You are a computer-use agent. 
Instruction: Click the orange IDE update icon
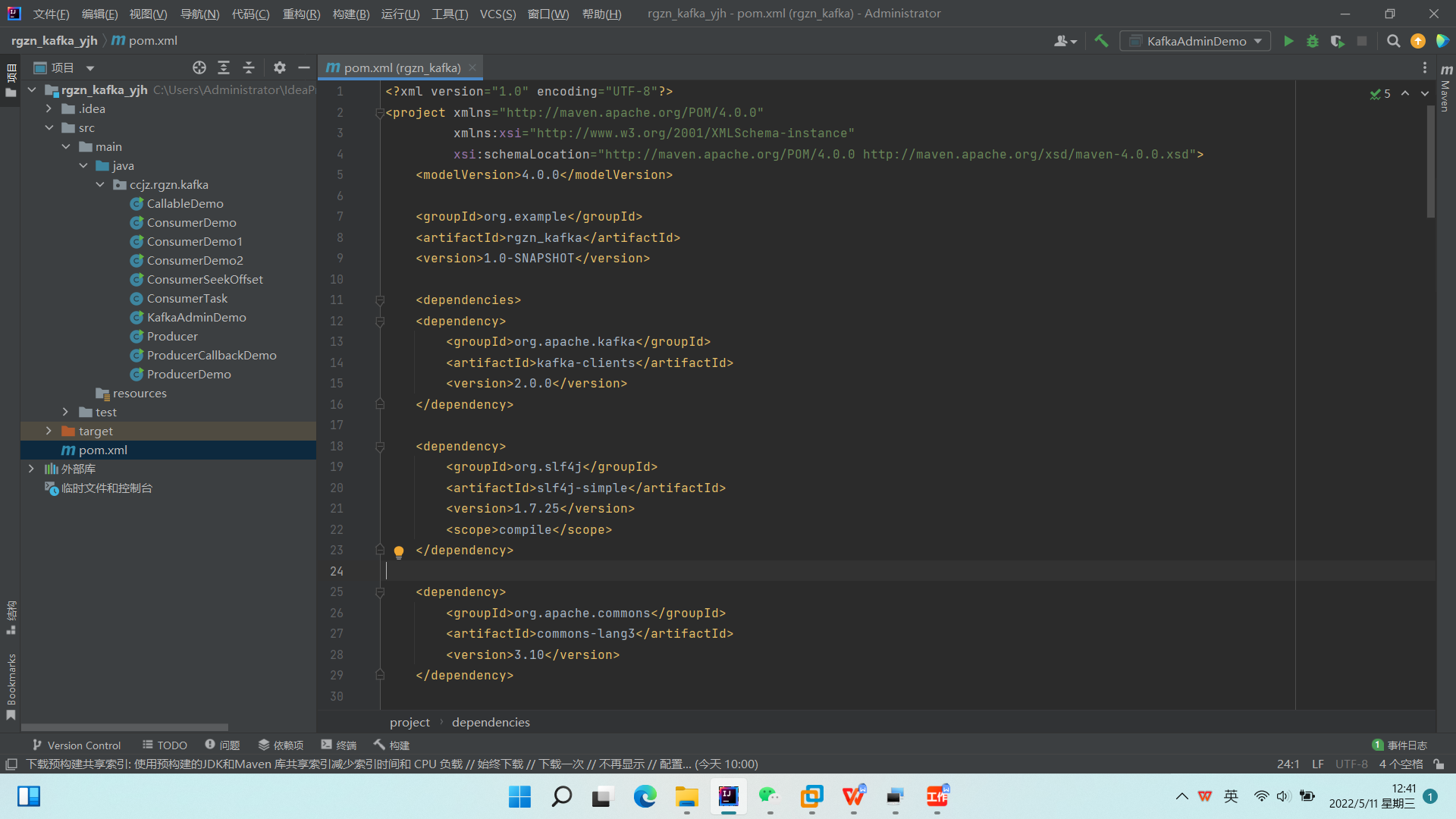point(1418,41)
